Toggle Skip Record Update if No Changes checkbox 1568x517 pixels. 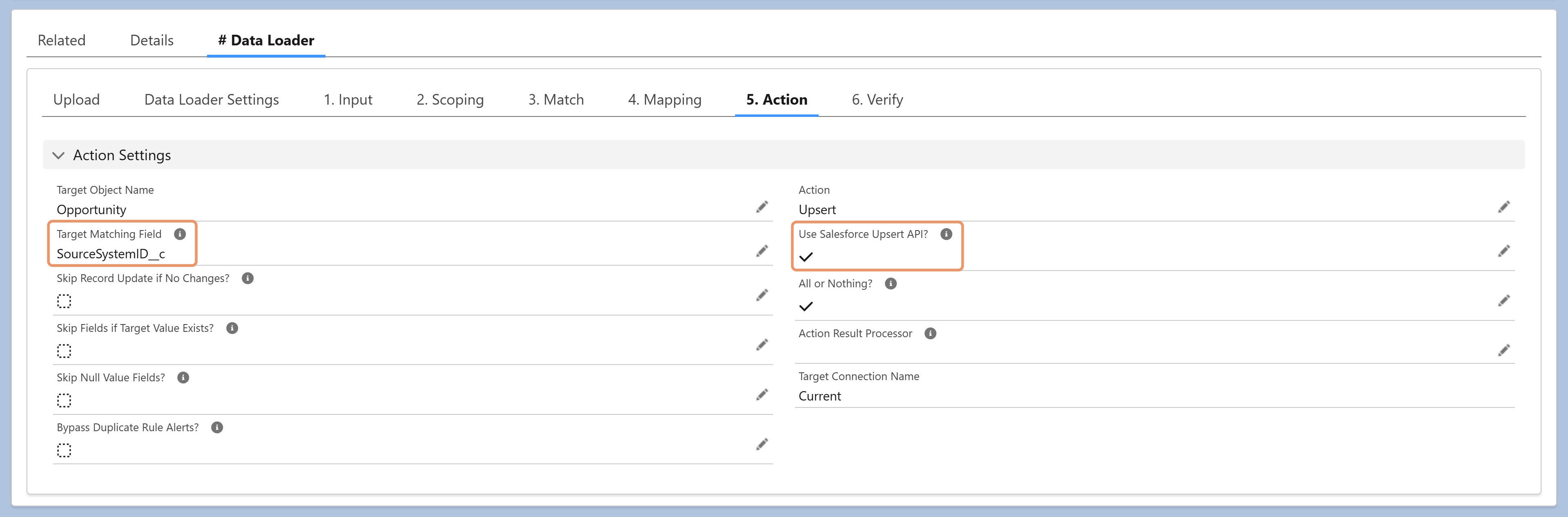tap(64, 302)
